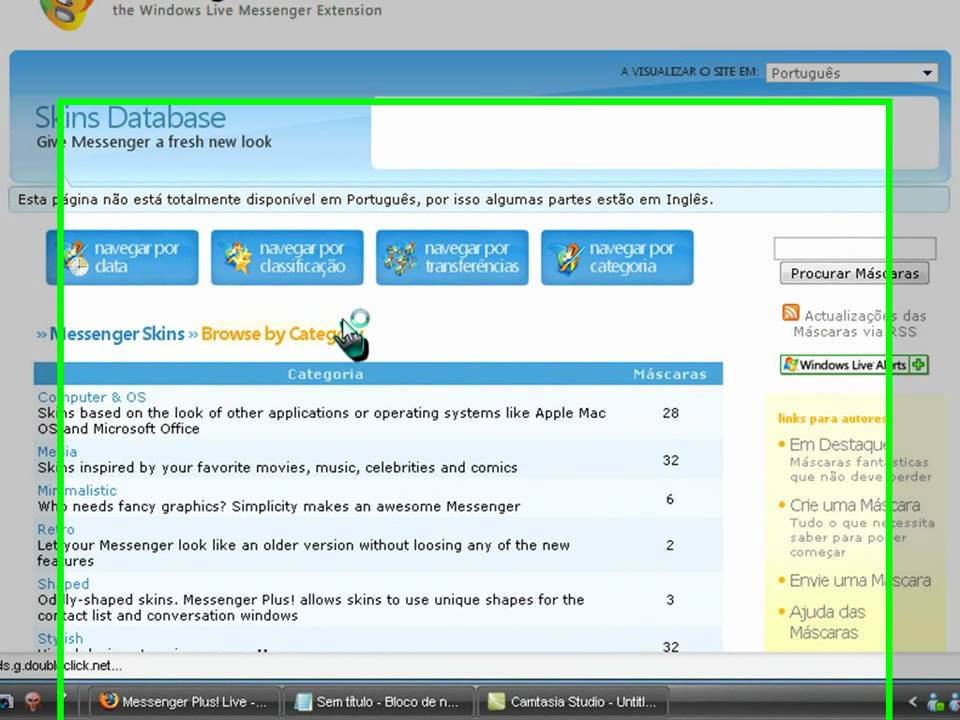Click the Messenger buddy tray icon
This screenshot has width=960, height=720.
tap(936, 702)
